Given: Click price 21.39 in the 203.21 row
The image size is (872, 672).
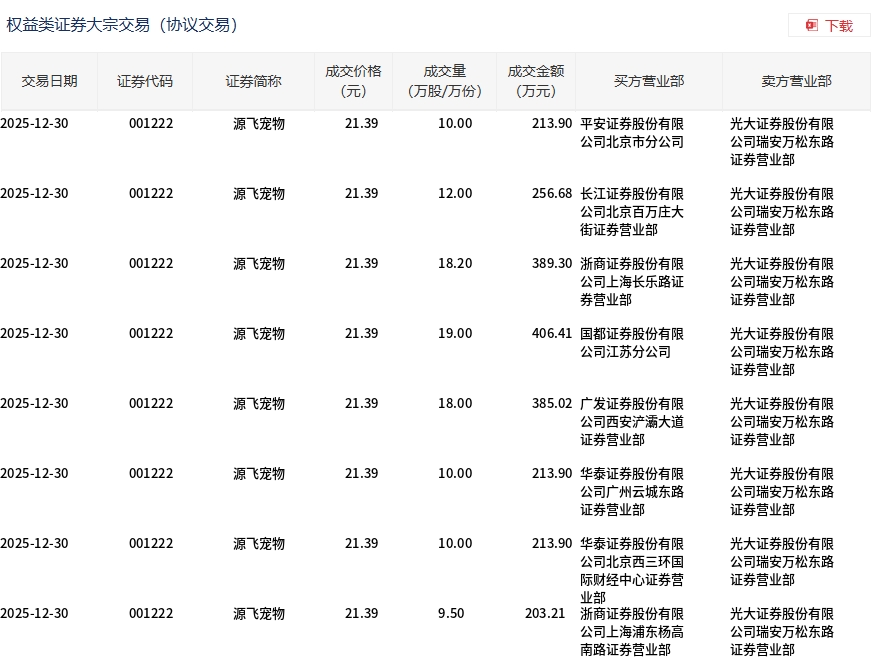Looking at the screenshot, I should click(361, 614).
